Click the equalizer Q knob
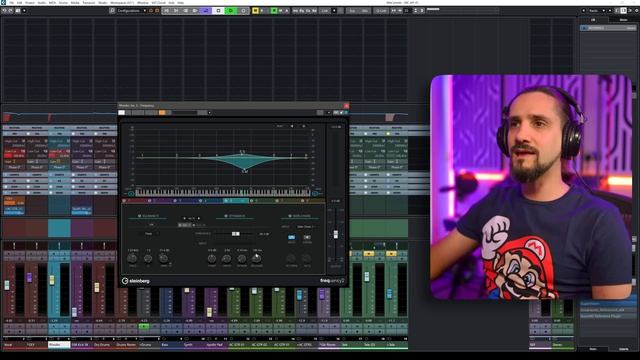The image size is (640, 360). [x=148, y=258]
